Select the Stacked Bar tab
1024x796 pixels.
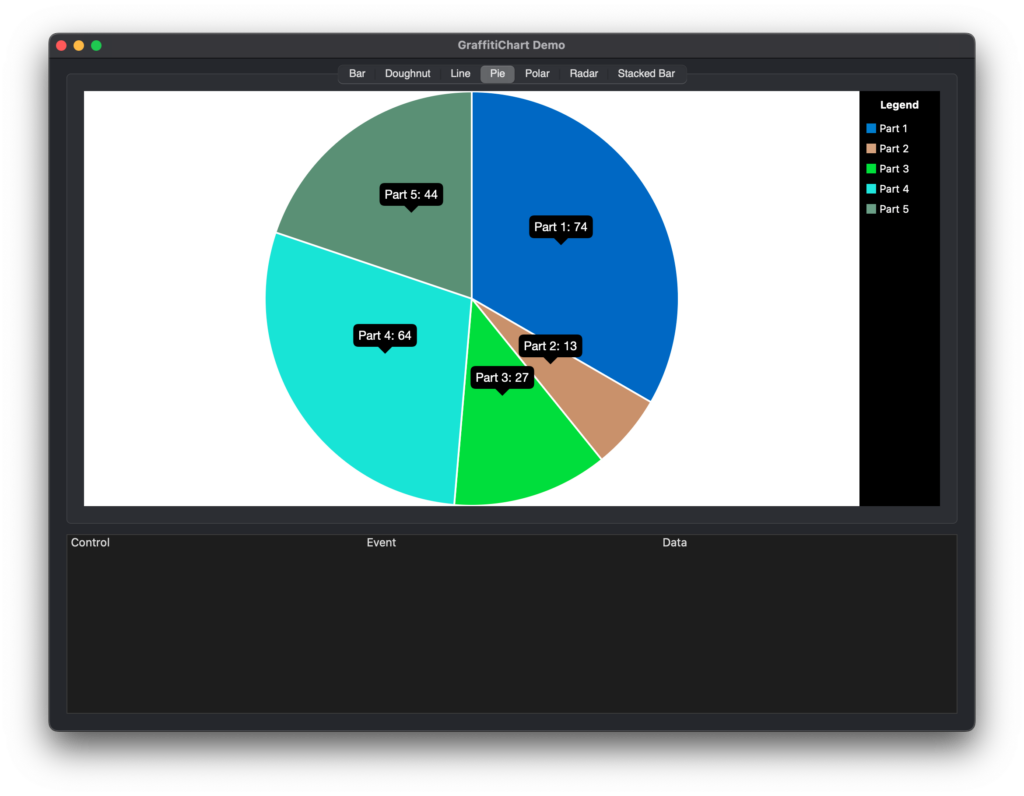[646, 73]
